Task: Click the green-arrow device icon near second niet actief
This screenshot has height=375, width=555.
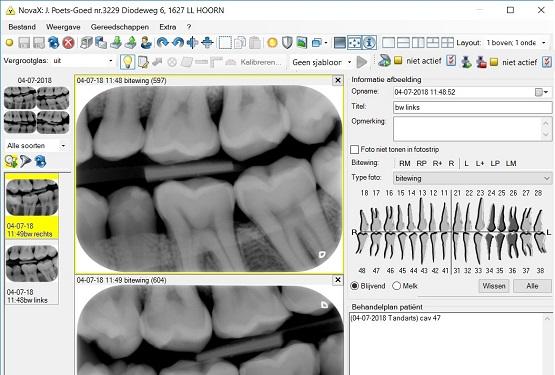Action: 467,62
